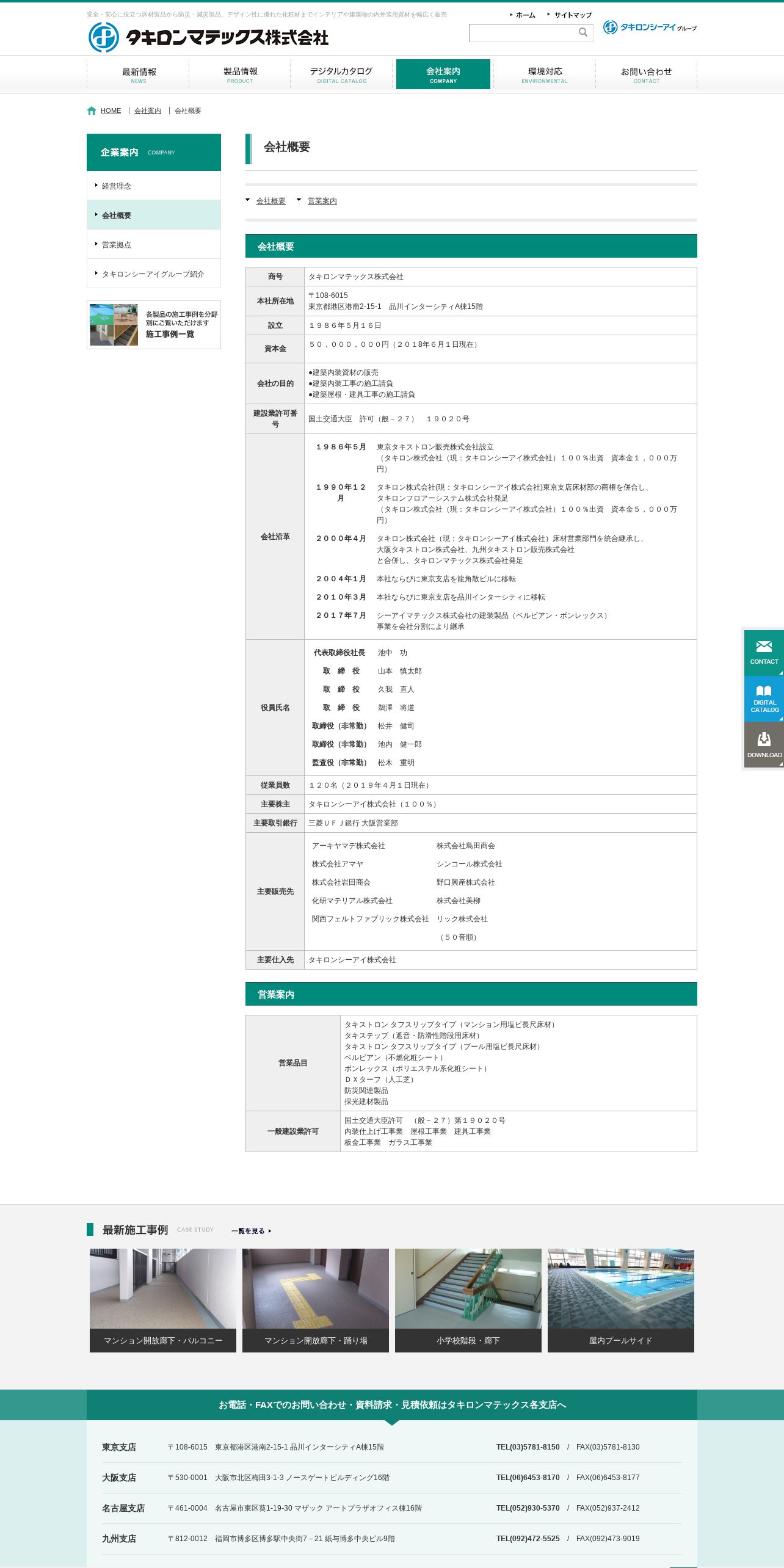Open the 最新情報 NEWS menu
This screenshot has height=1568, width=784.
pos(139,74)
